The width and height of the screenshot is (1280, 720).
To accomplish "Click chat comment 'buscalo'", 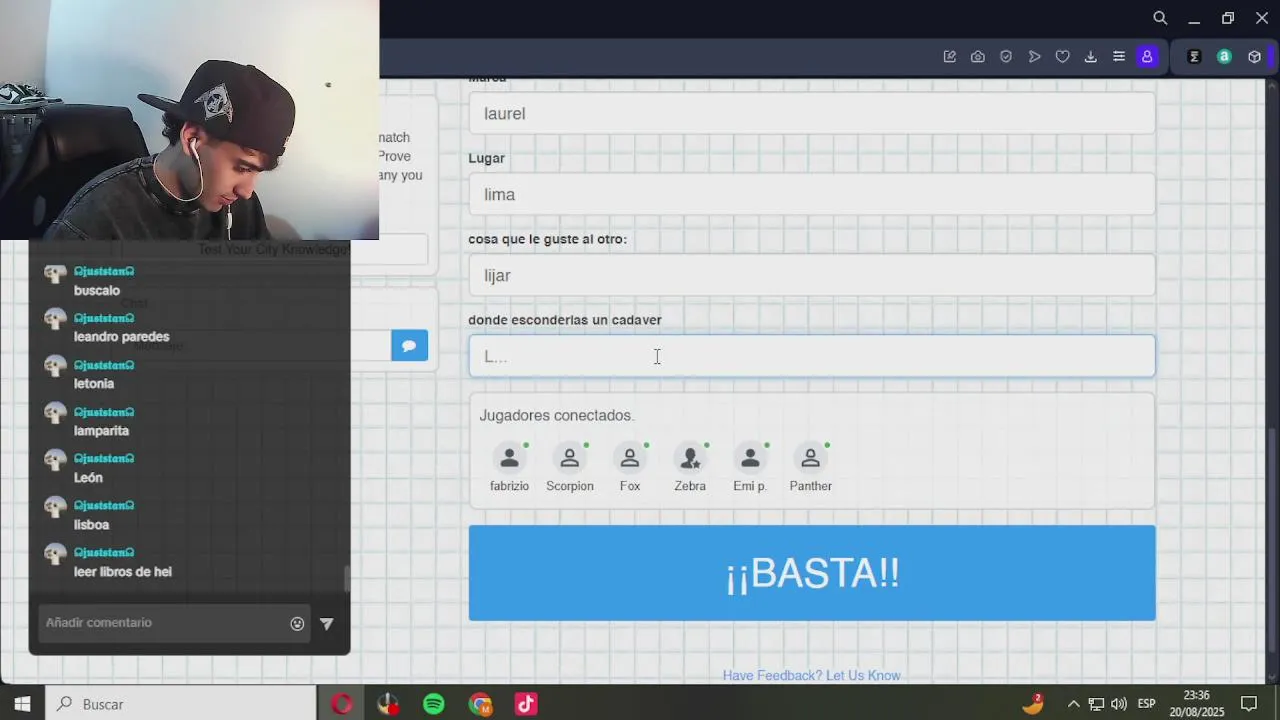I will coord(97,291).
